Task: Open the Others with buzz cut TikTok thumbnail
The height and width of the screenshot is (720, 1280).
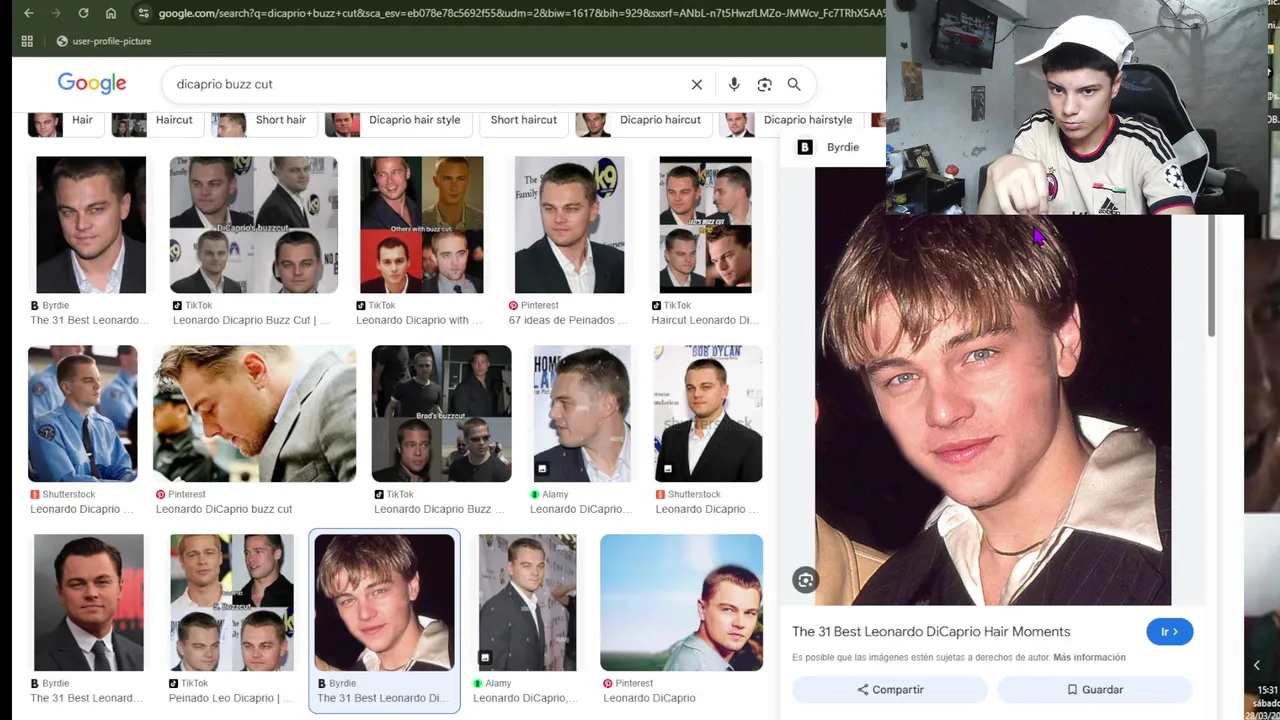Action: (421, 225)
